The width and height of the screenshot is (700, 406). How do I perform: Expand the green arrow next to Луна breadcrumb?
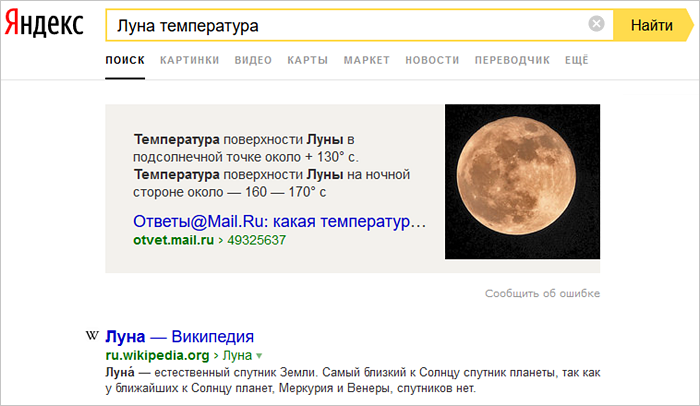point(259,356)
